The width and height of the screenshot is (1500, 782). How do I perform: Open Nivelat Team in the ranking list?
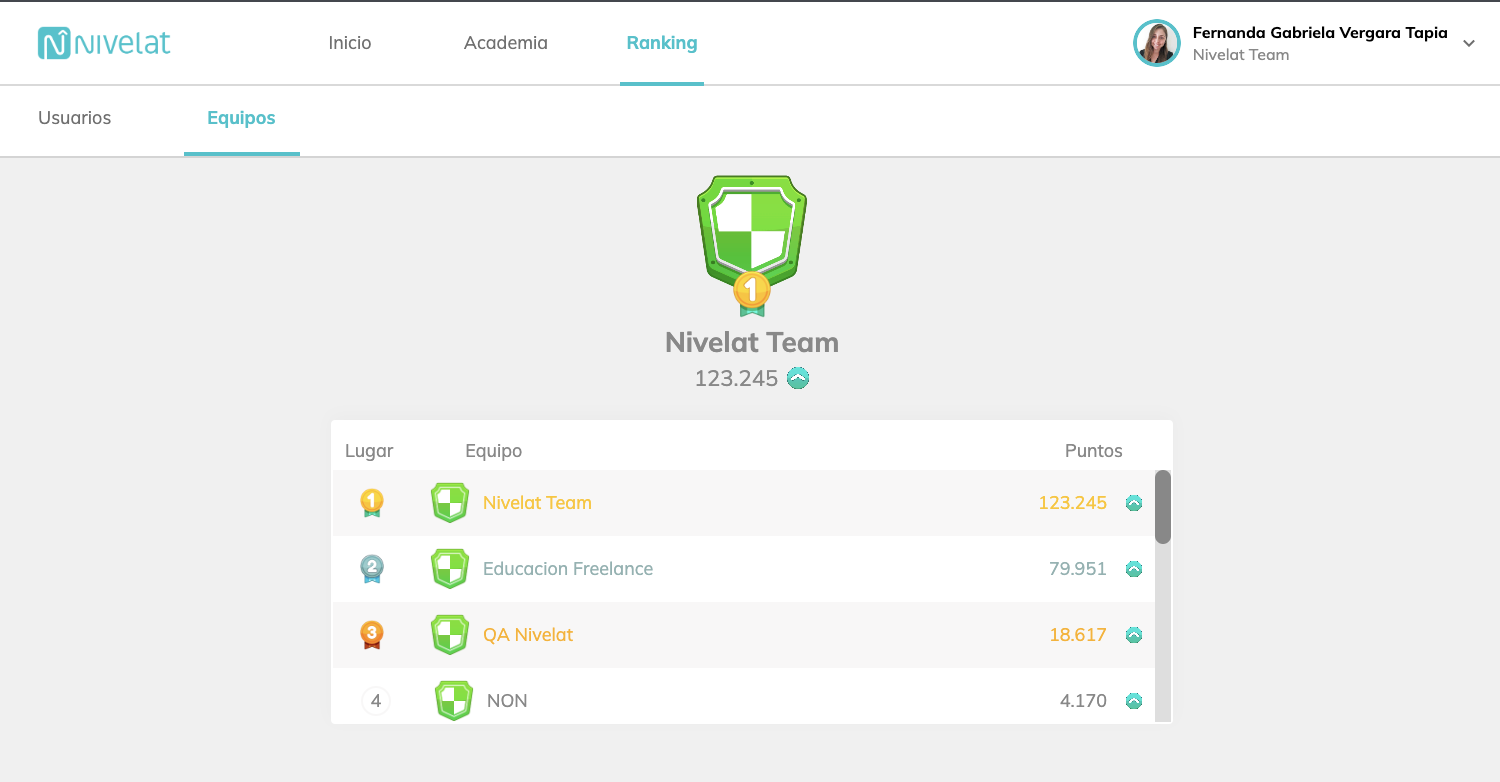point(537,503)
